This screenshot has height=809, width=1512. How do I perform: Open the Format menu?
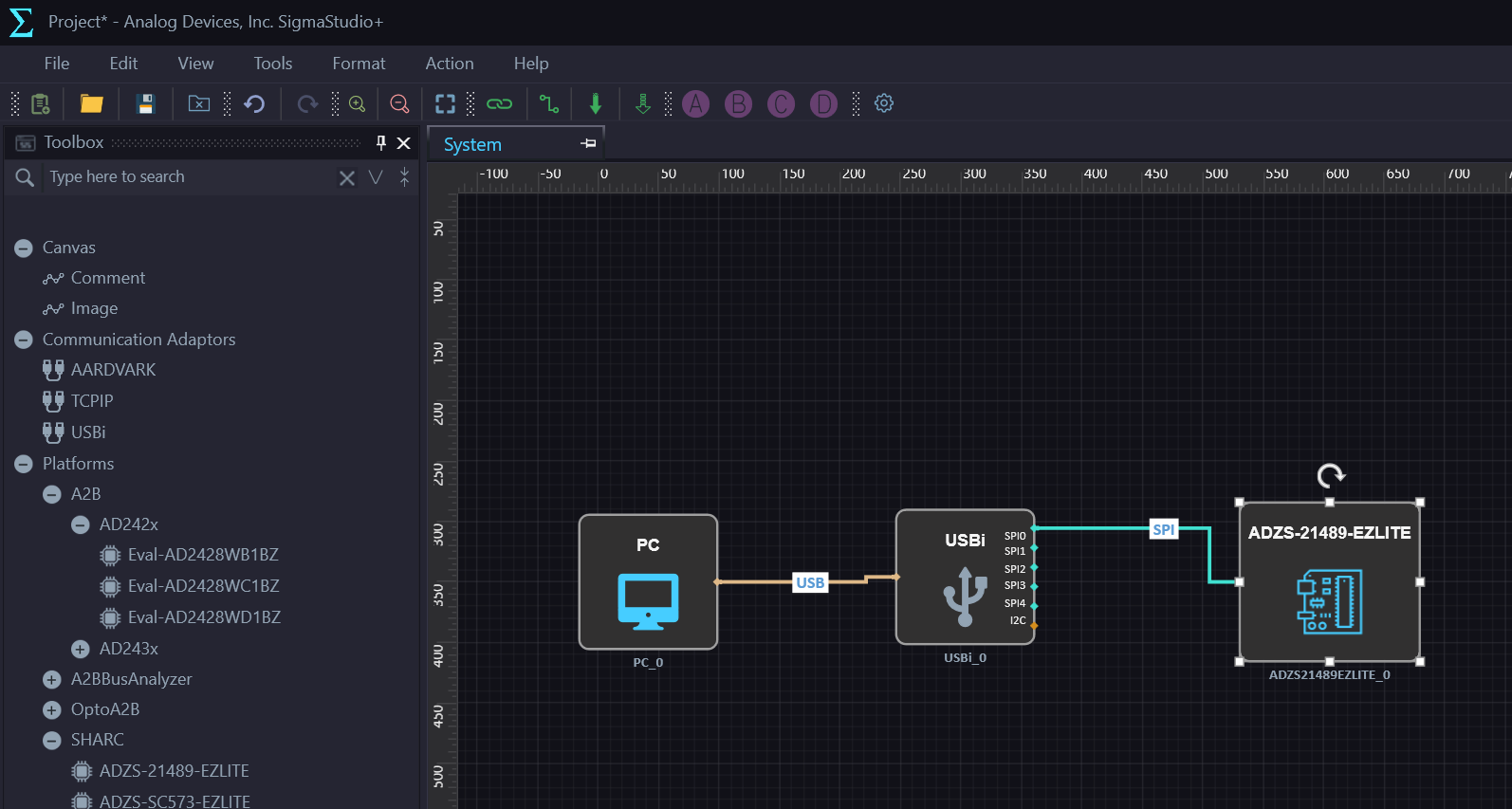point(359,64)
